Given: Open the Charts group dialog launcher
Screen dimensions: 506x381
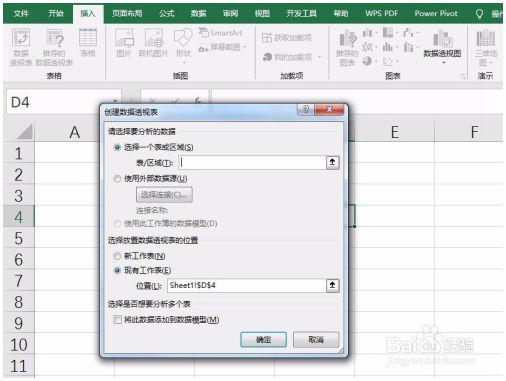Looking at the screenshot, I should click(463, 76).
